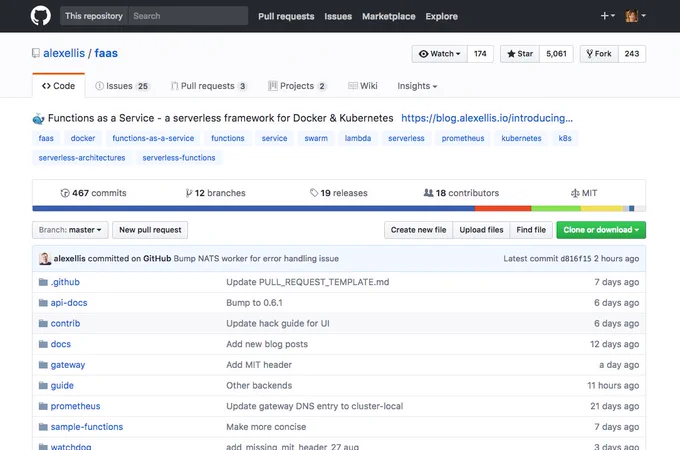The height and width of the screenshot is (450, 680).
Task: Select the 'serverless-architectures' topic tag
Action: (82, 158)
